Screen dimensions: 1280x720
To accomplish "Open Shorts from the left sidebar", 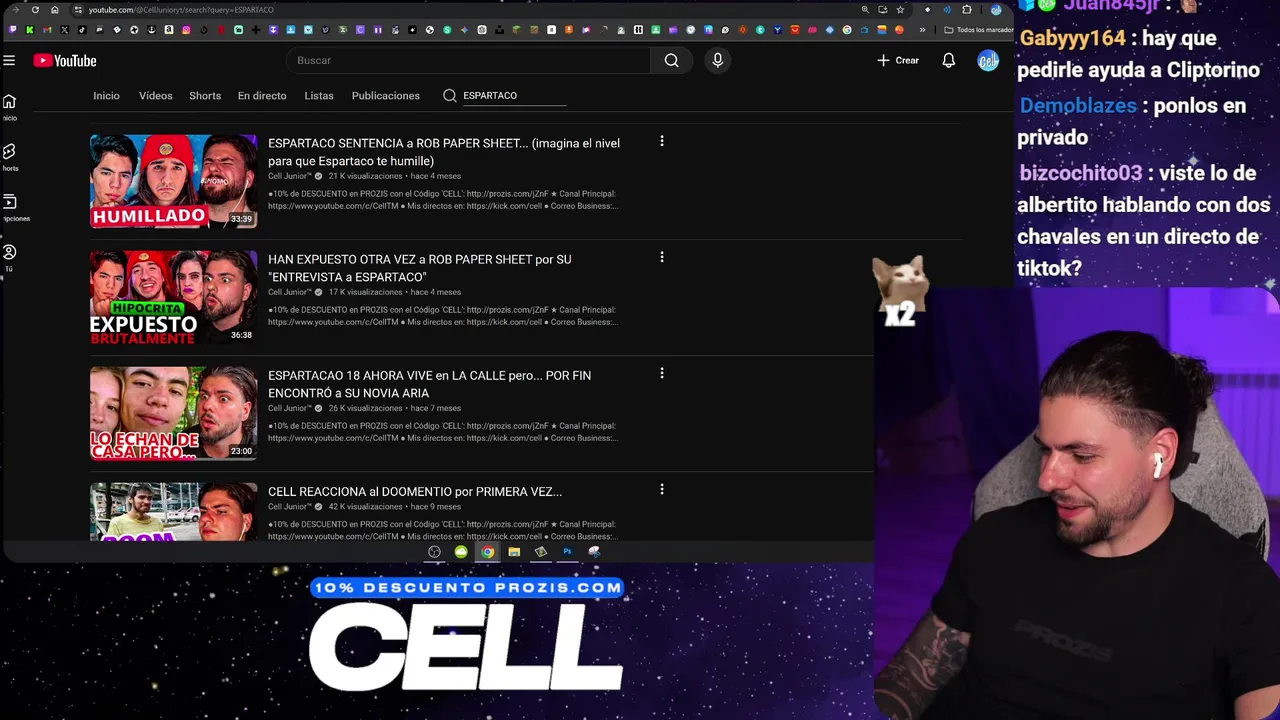I will click(9, 152).
